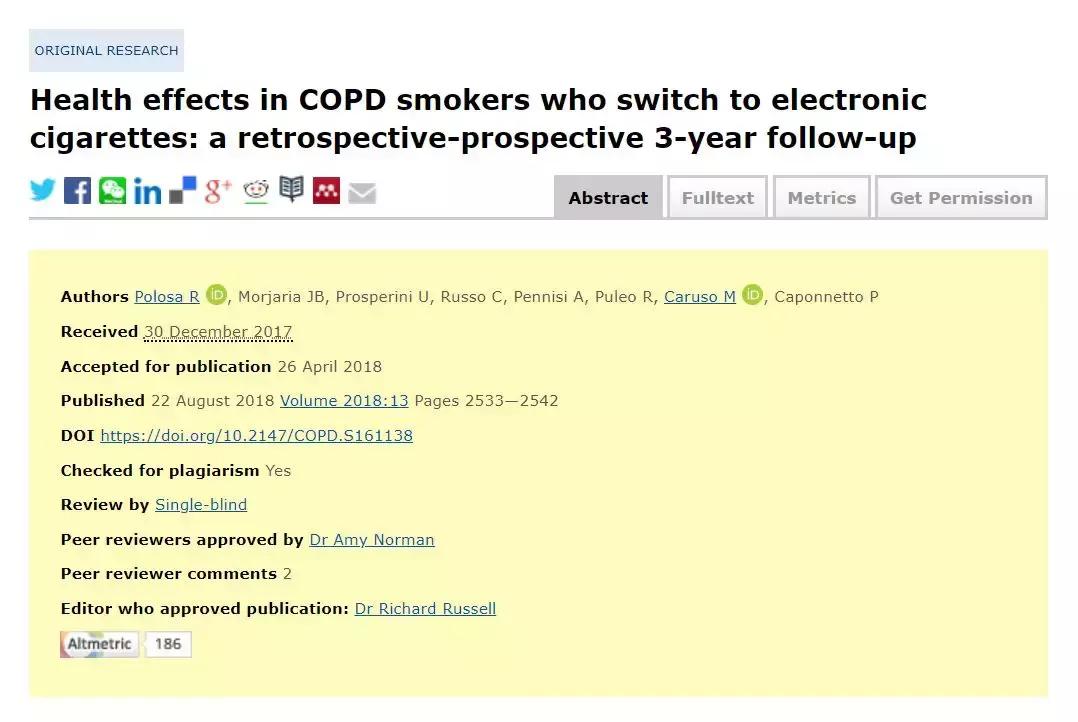Image resolution: width=1078 pixels, height=722 pixels.
Task: Share the article on Facebook
Action: [x=77, y=190]
